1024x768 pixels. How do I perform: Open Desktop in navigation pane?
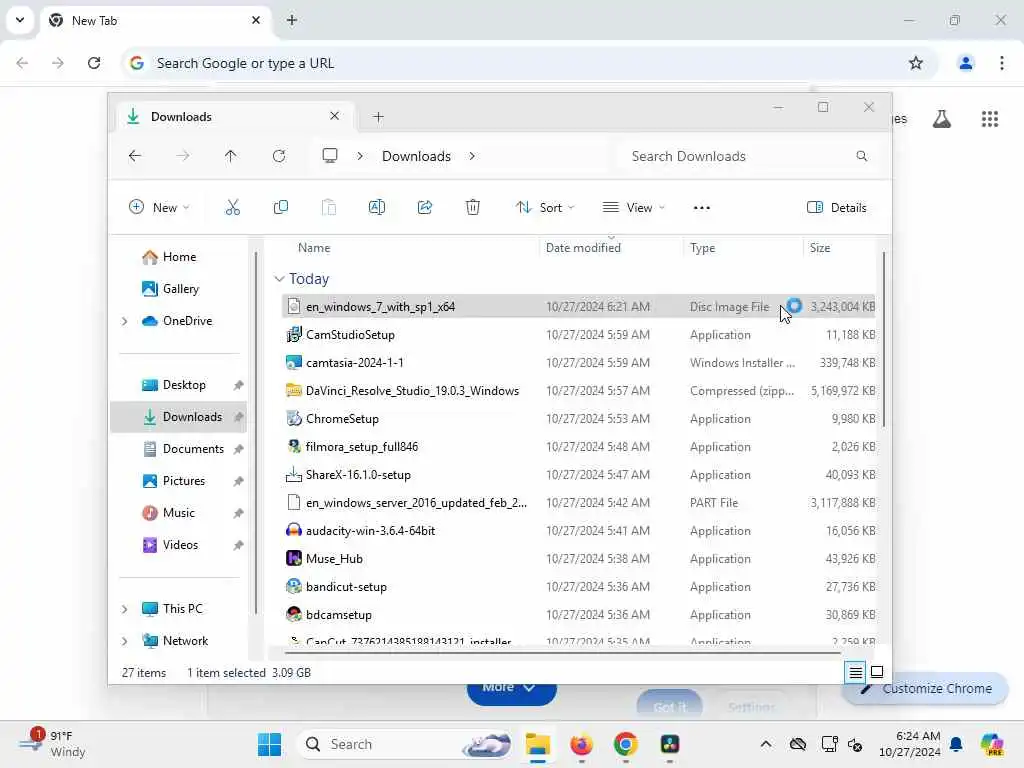pos(174,385)
